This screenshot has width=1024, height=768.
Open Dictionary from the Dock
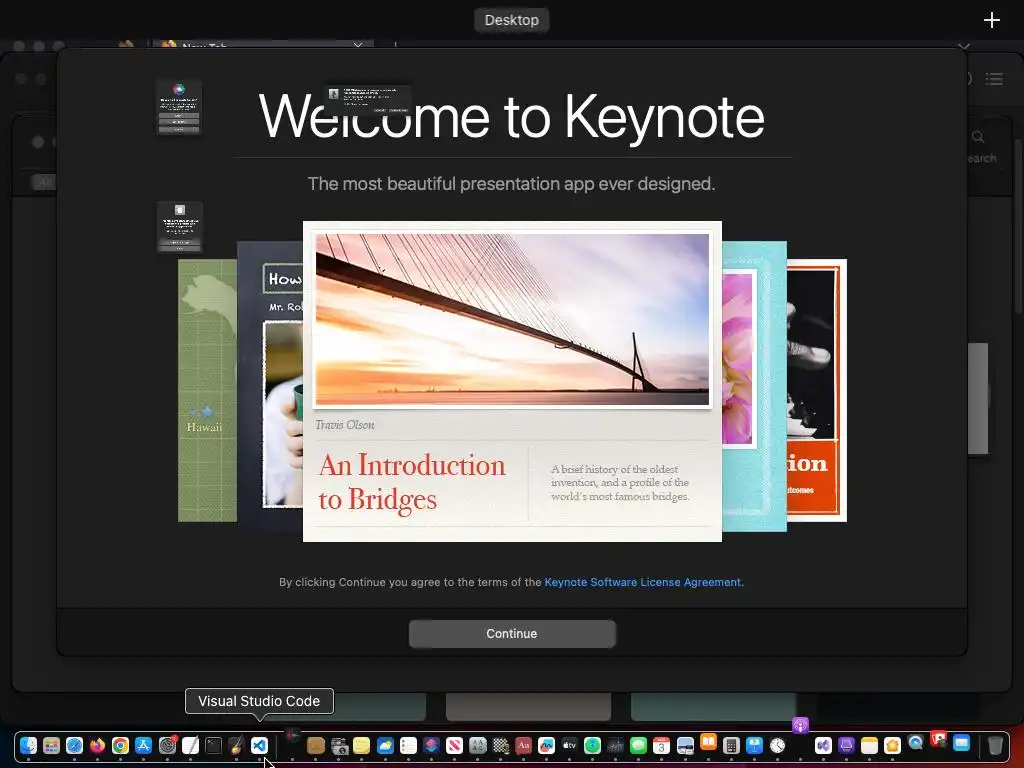(524, 745)
